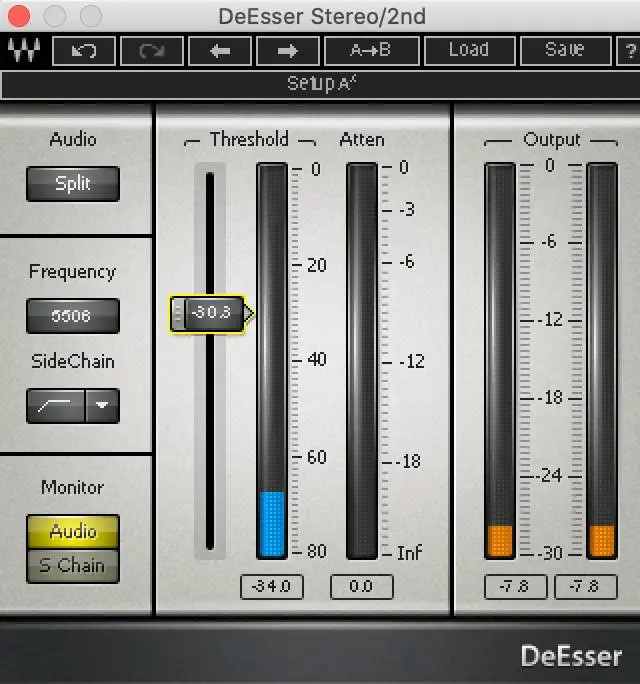Click the Frequency value field 5506
Image resolution: width=640 pixels, height=684 pixels.
click(72, 316)
